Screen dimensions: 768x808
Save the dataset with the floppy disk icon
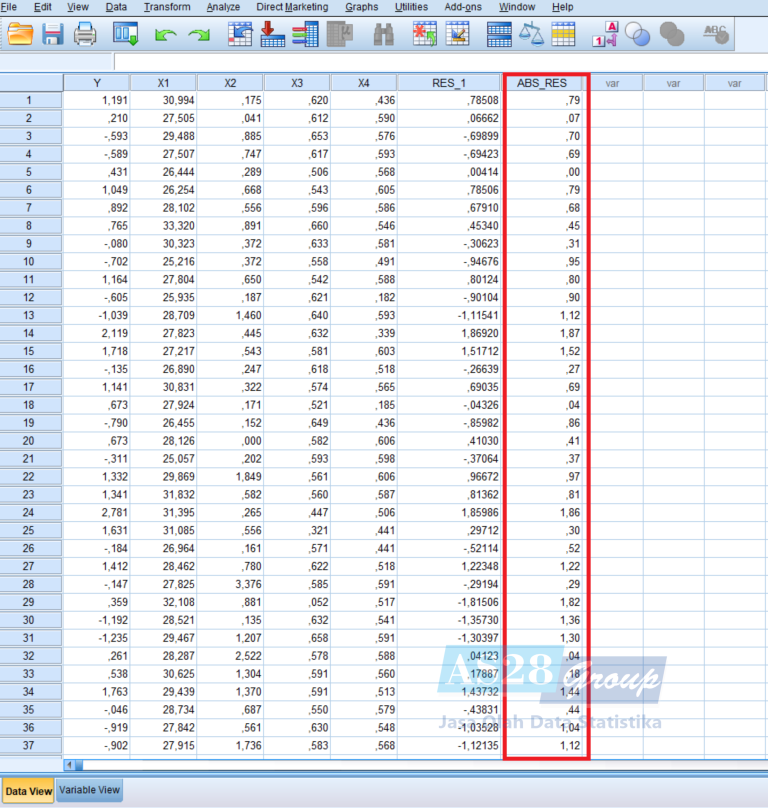click(52, 35)
